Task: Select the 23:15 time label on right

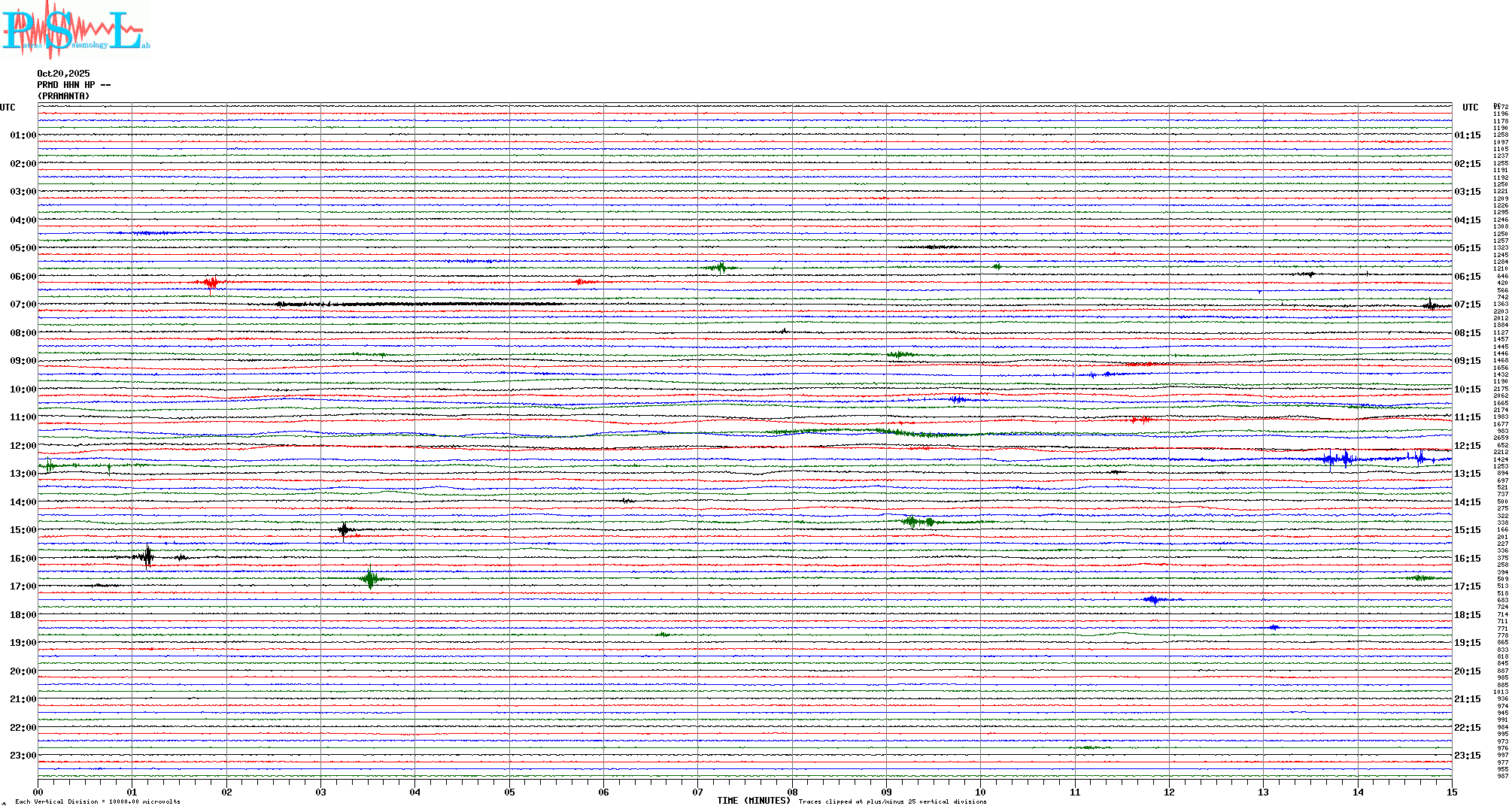Action: pyautogui.click(x=1467, y=756)
